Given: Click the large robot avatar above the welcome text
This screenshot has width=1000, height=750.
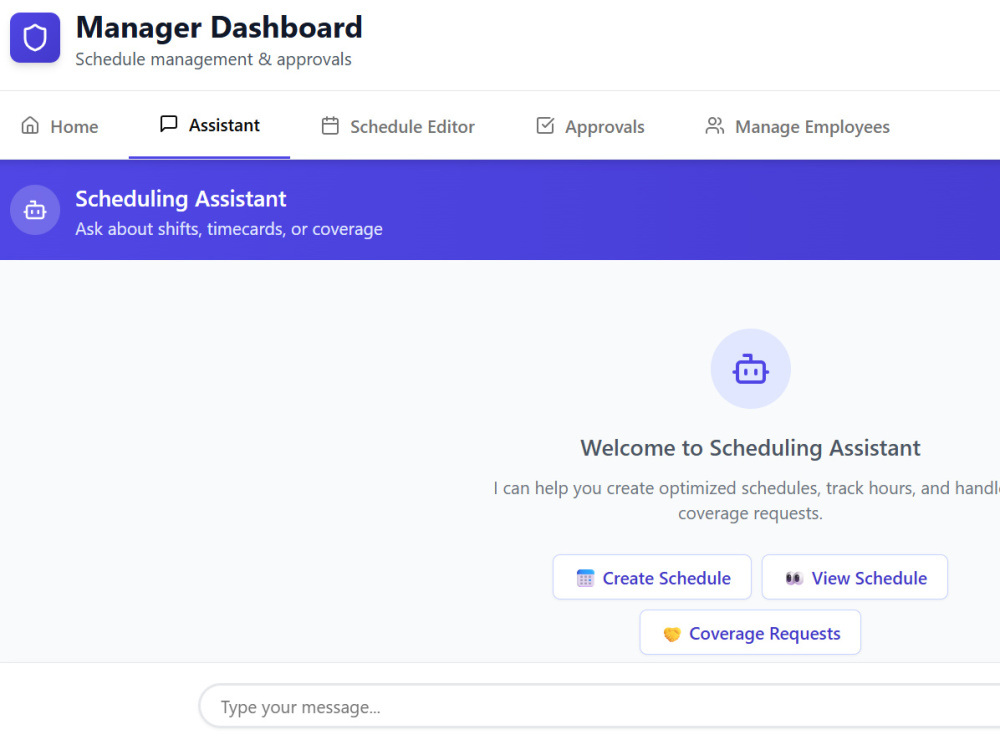Looking at the screenshot, I should coord(751,369).
